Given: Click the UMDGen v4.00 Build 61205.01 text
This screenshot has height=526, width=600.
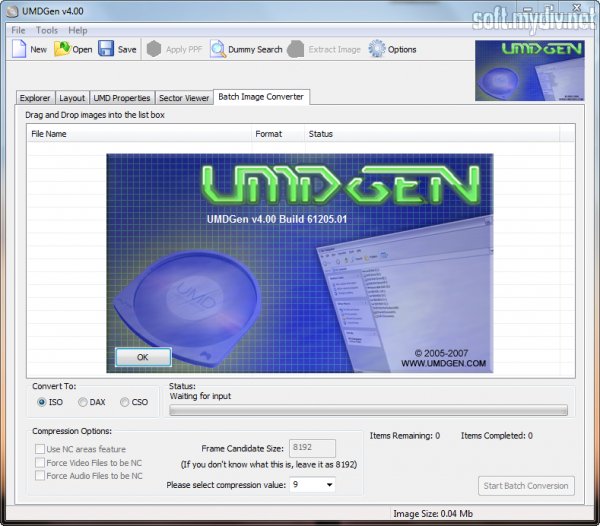Looking at the screenshot, I should coord(277,219).
